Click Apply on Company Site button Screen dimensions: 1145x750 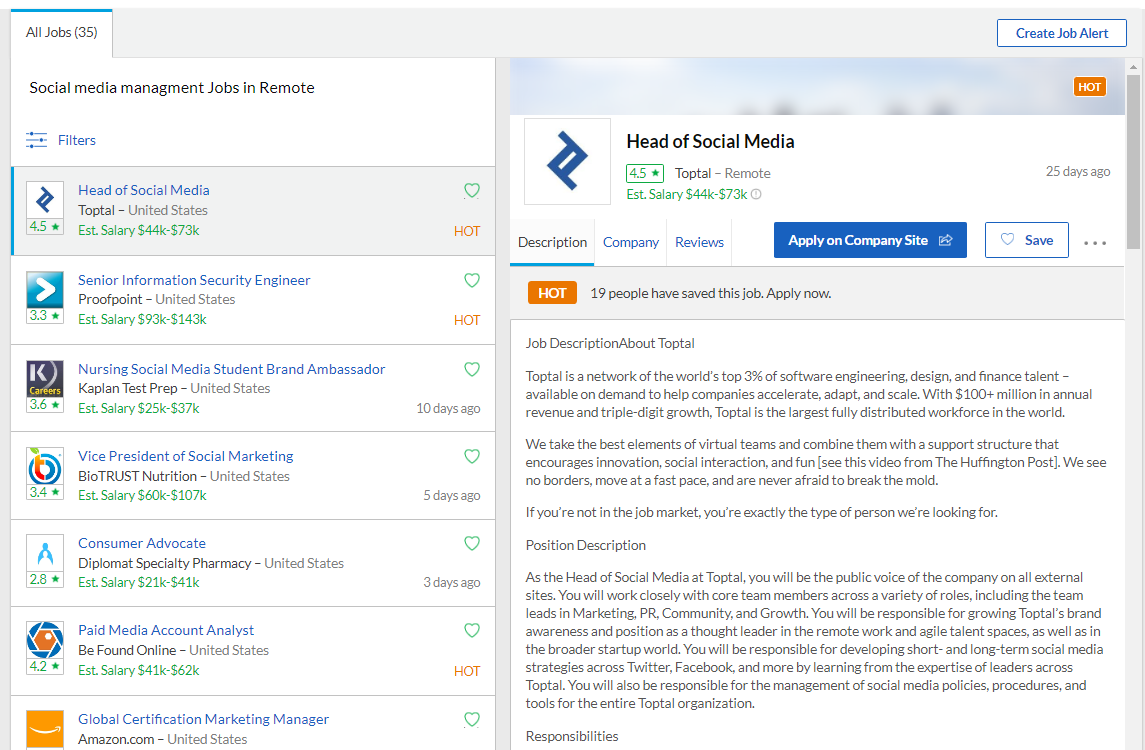870,240
